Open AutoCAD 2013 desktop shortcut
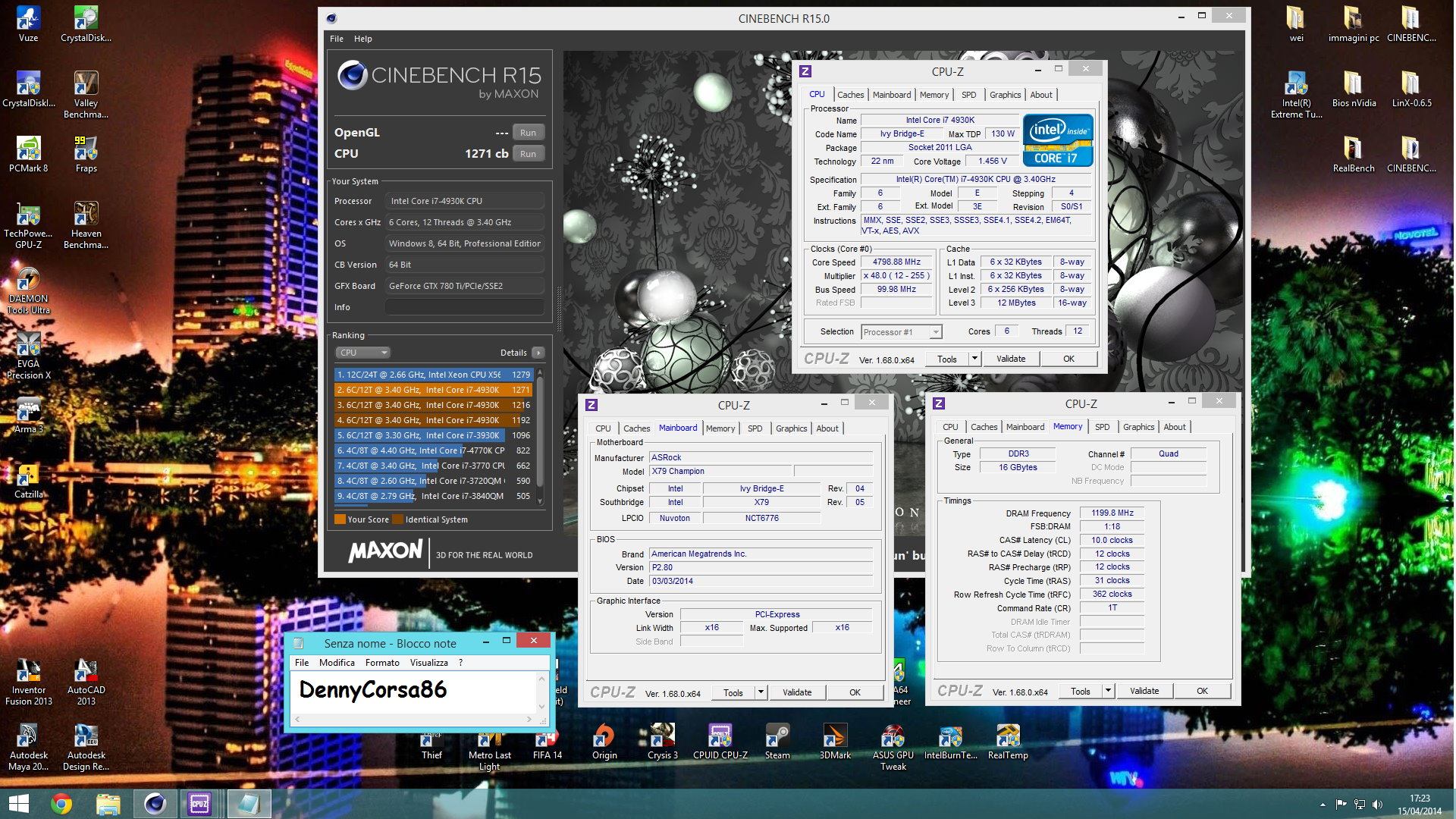The image size is (1456, 819). click(x=86, y=682)
